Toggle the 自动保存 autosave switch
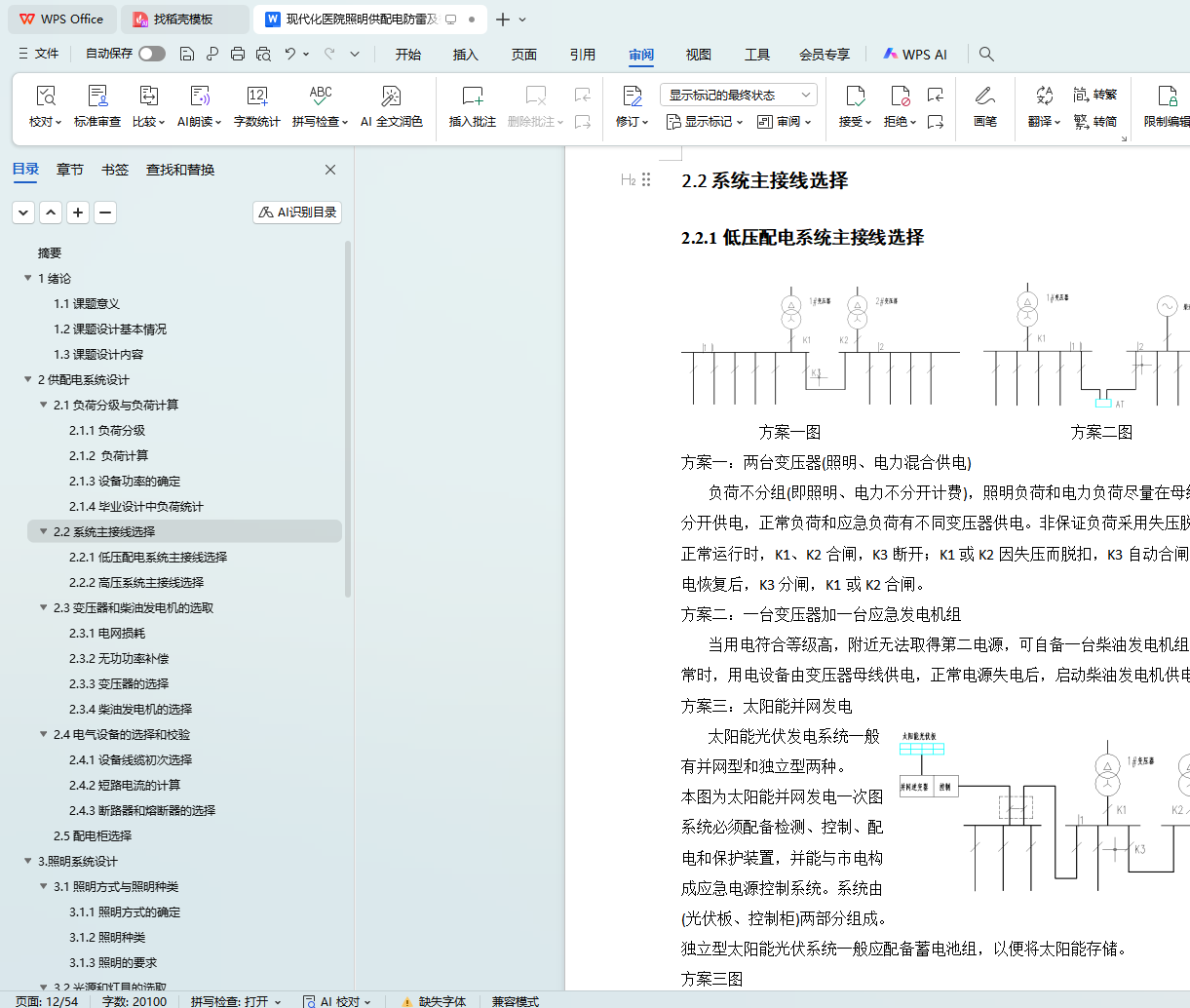Viewport: 1190px width, 1008px height. click(152, 54)
